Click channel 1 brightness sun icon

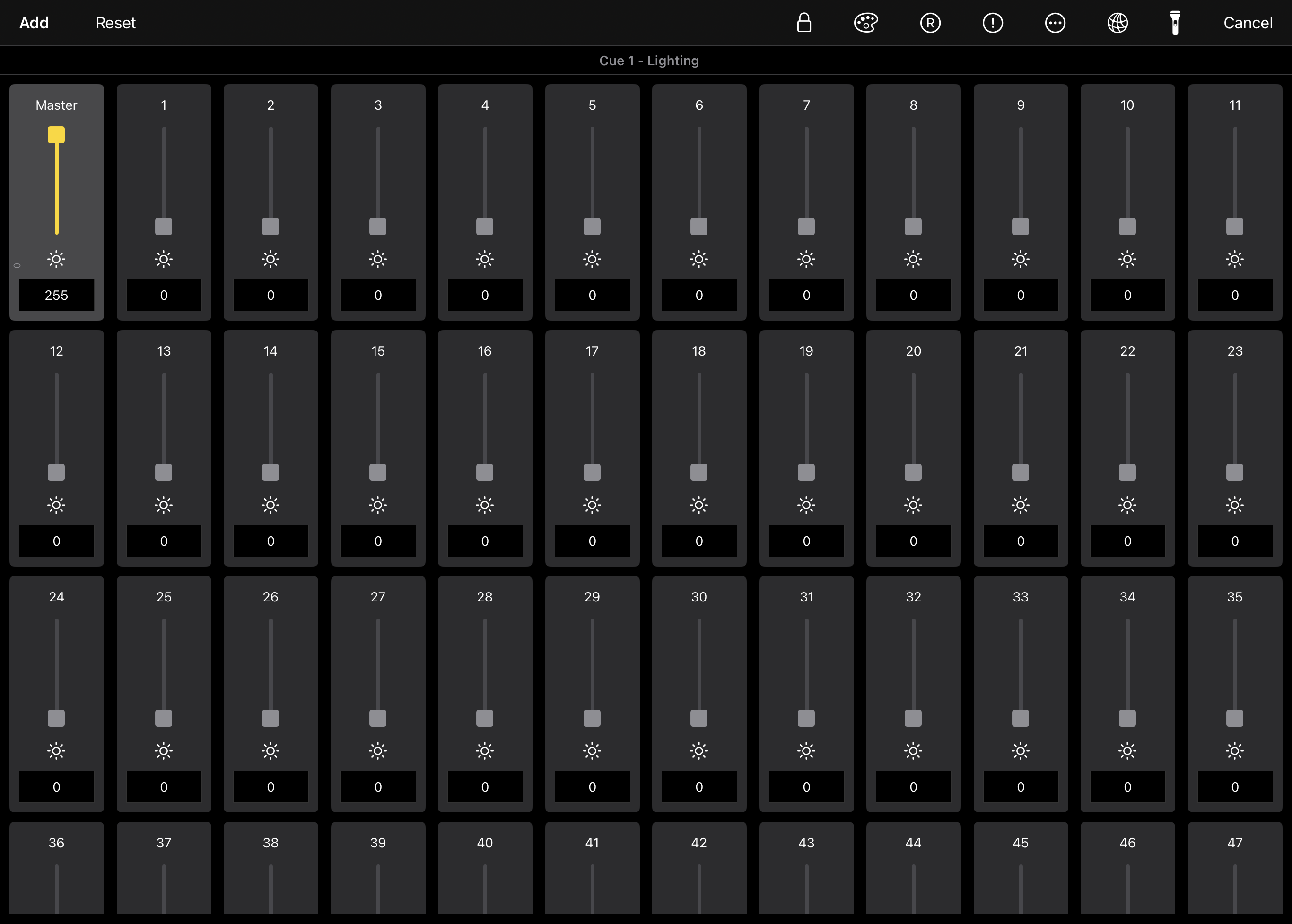[164, 260]
